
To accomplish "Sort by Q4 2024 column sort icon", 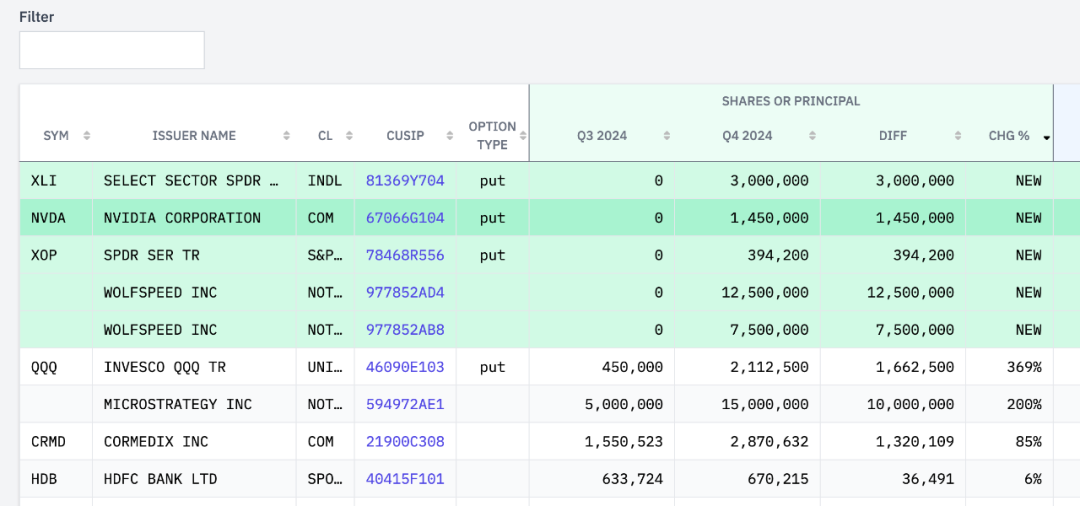I will tap(813, 136).
